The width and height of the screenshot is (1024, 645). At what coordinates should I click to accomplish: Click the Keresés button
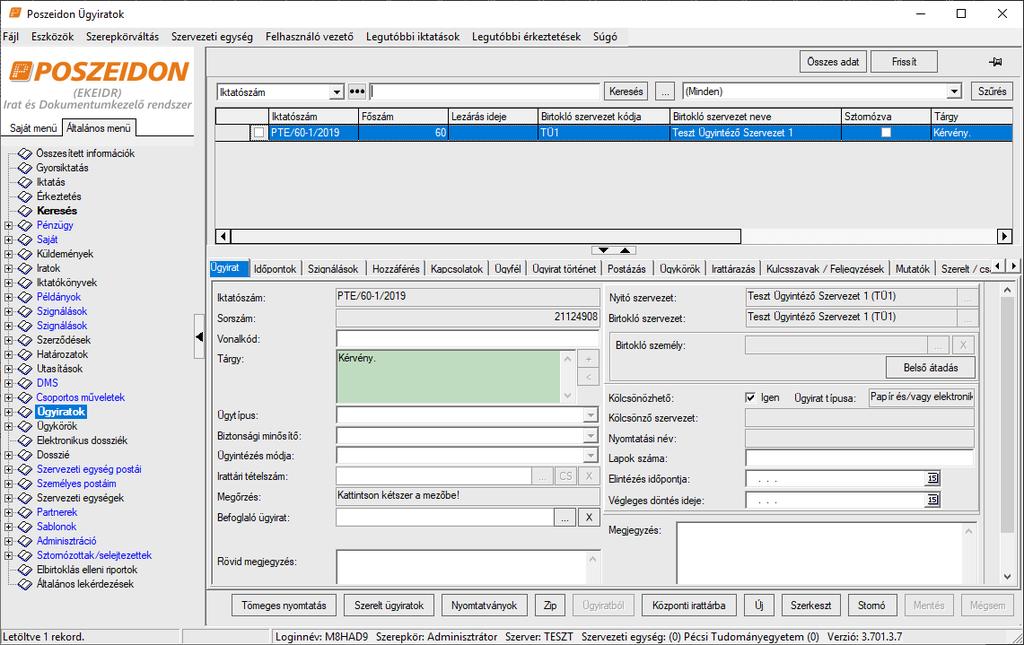[626, 91]
